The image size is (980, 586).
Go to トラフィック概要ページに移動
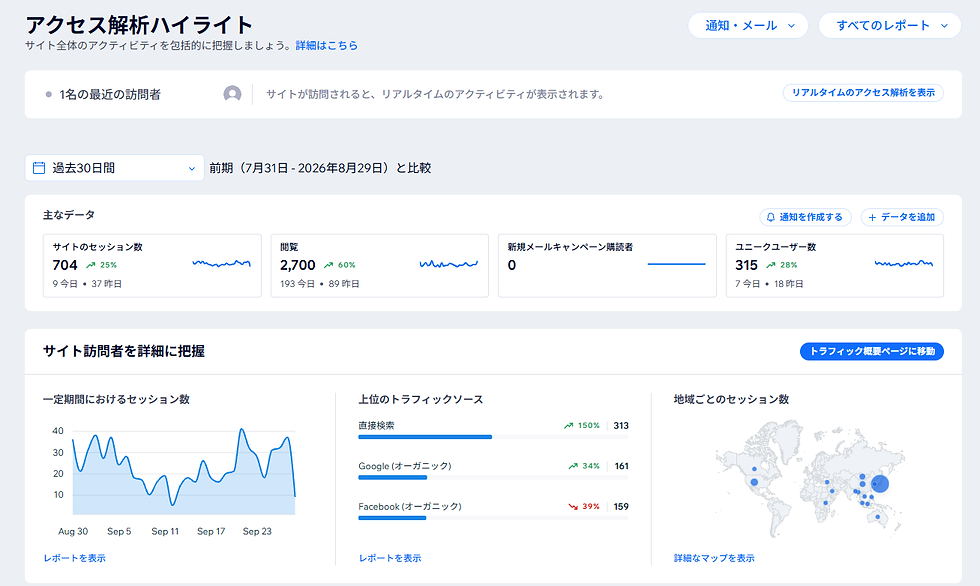[x=872, y=351]
